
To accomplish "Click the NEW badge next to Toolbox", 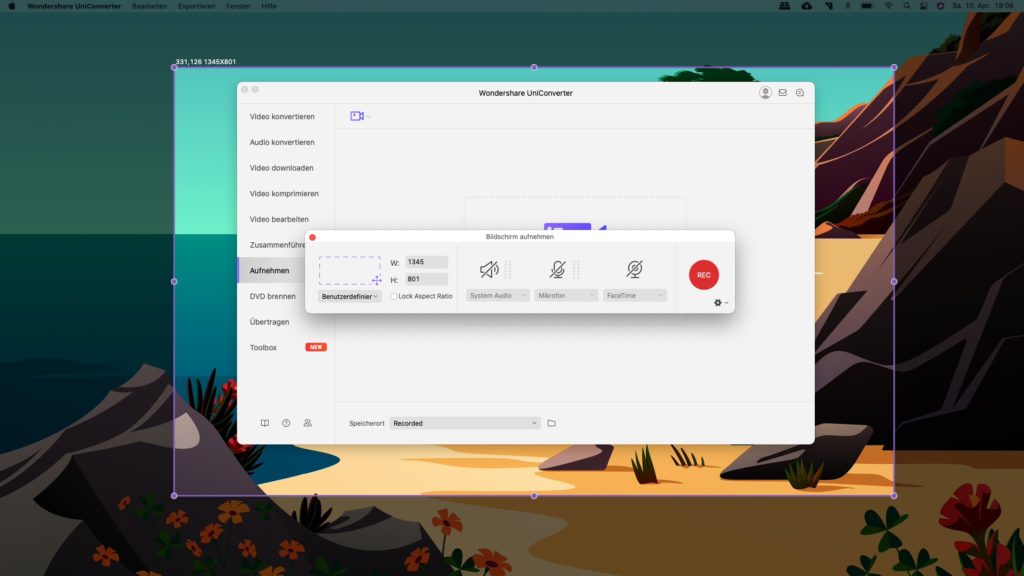I will point(316,347).
